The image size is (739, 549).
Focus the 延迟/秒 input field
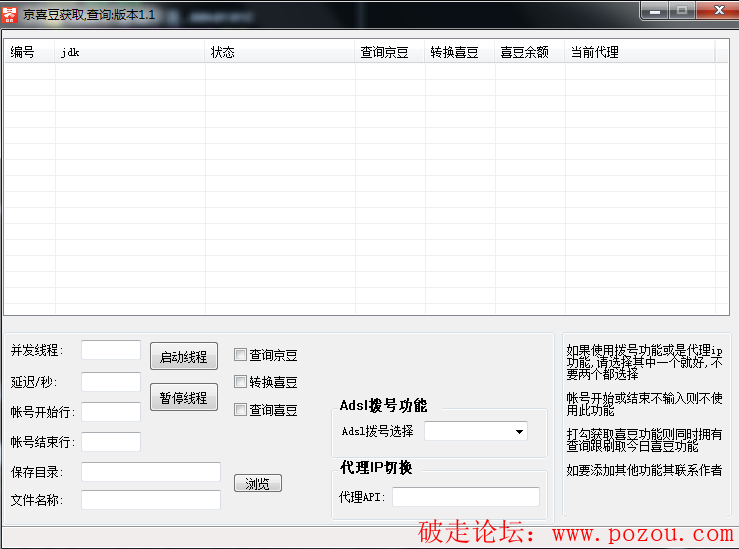[111, 382]
